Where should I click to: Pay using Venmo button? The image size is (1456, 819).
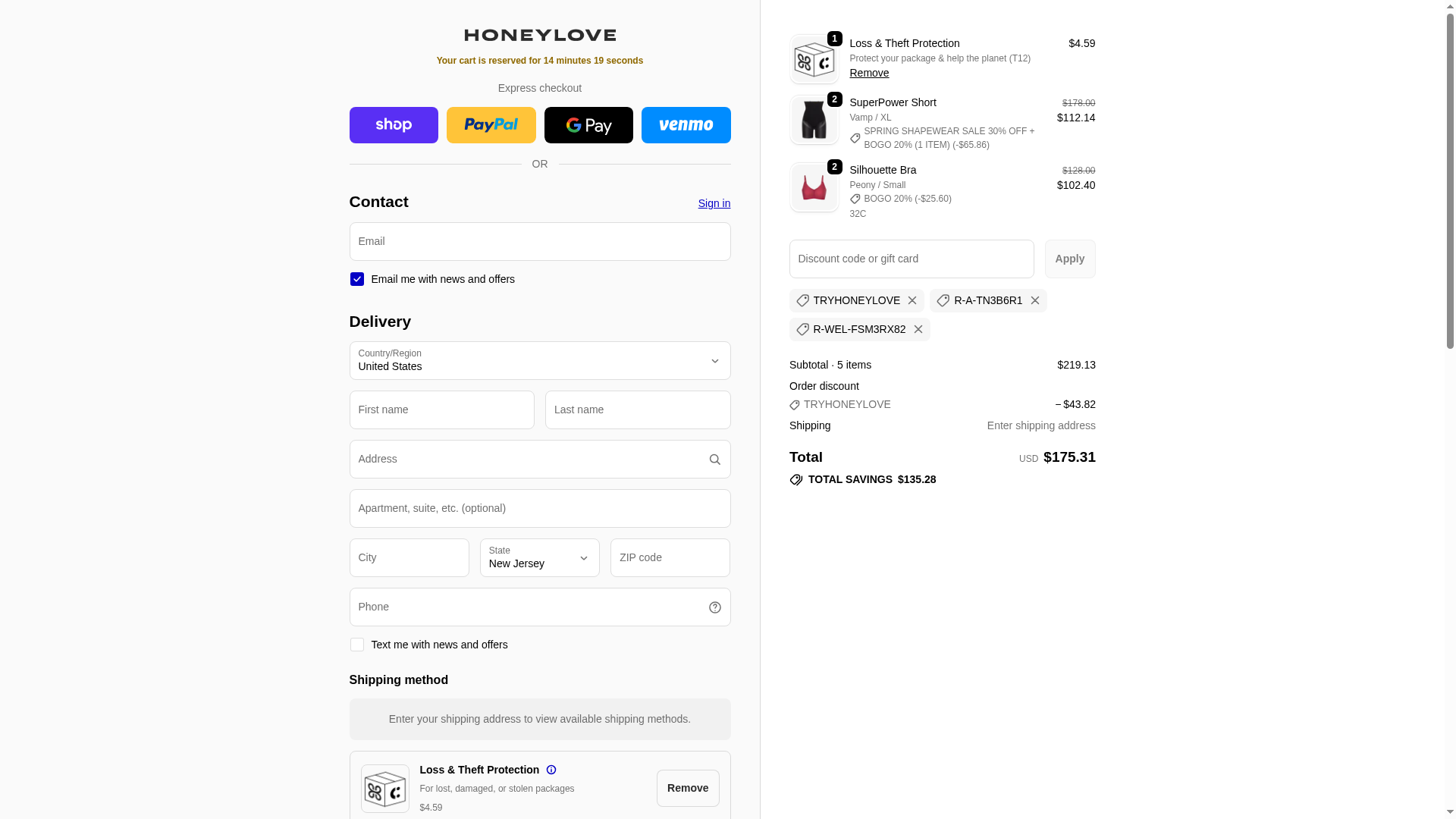pyautogui.click(x=686, y=125)
